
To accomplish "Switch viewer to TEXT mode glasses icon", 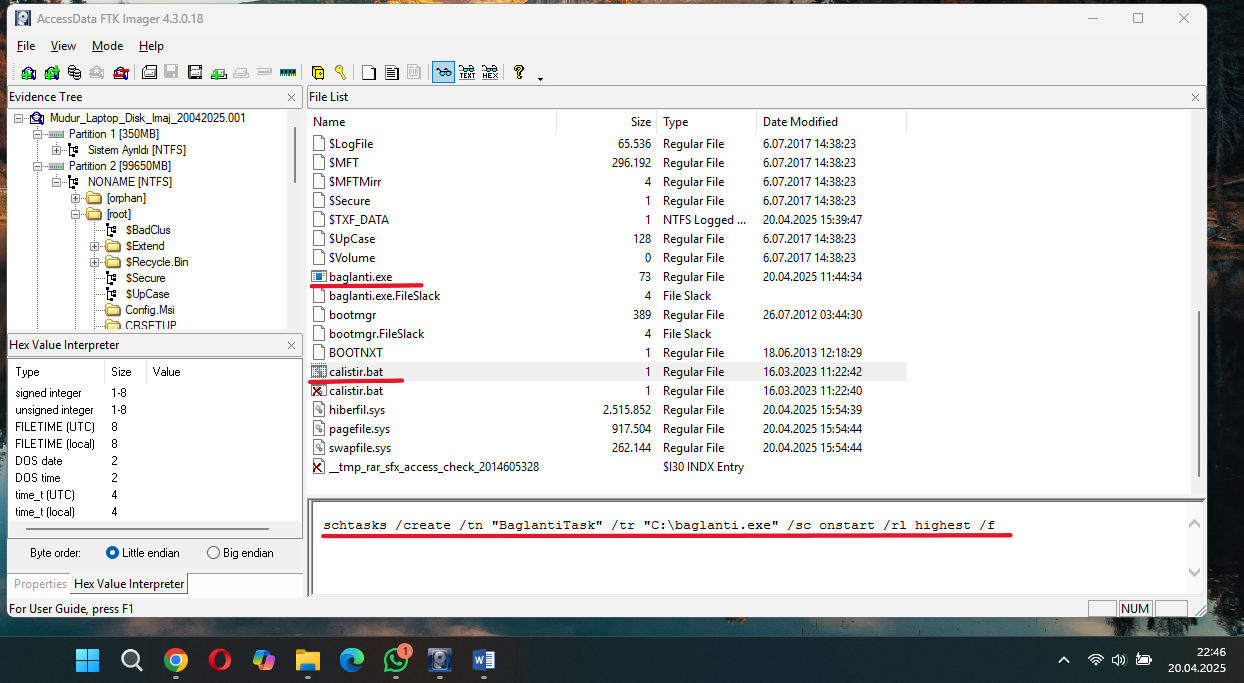I will click(x=467, y=72).
